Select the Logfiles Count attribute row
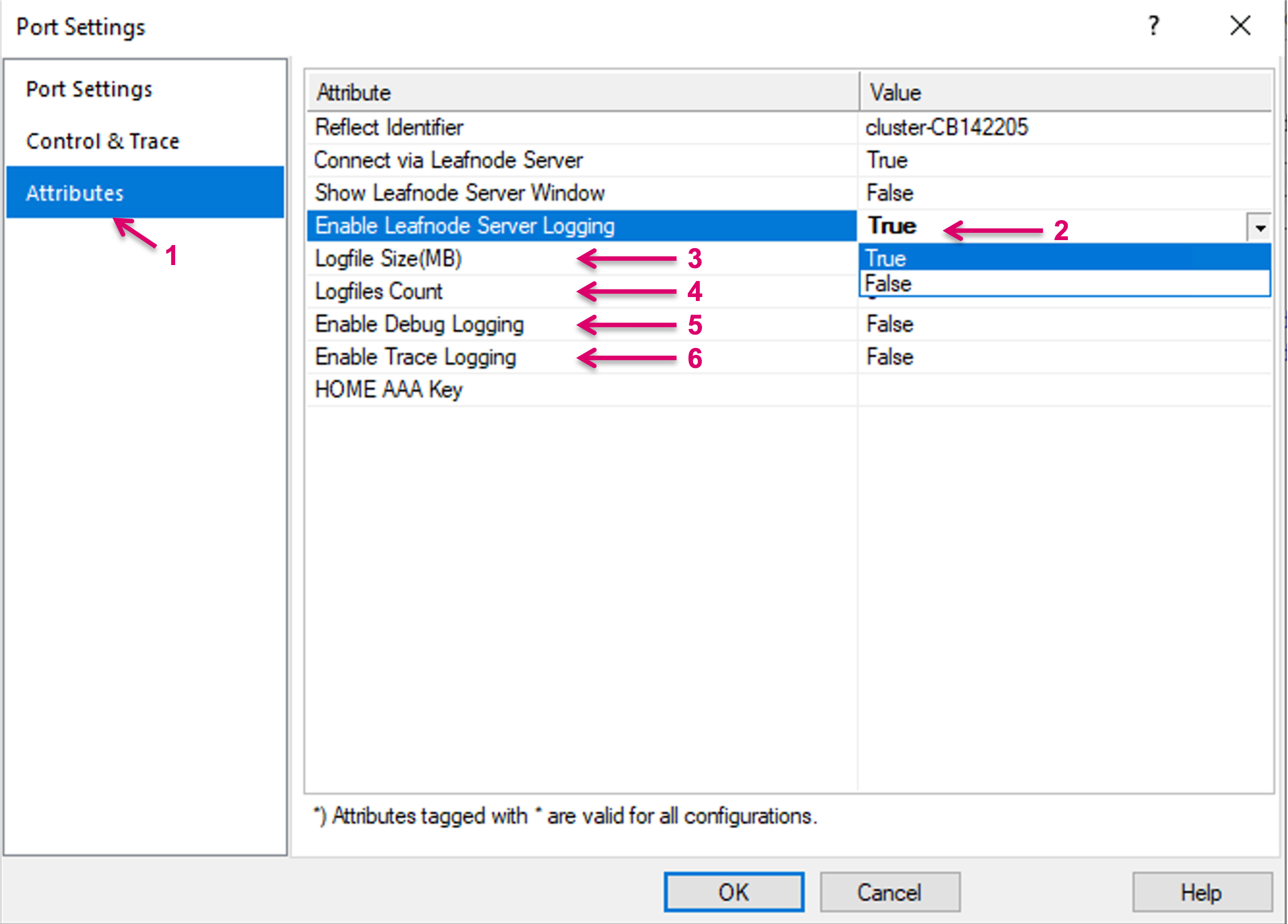Viewport: 1288px width, 924px height. coord(378,292)
